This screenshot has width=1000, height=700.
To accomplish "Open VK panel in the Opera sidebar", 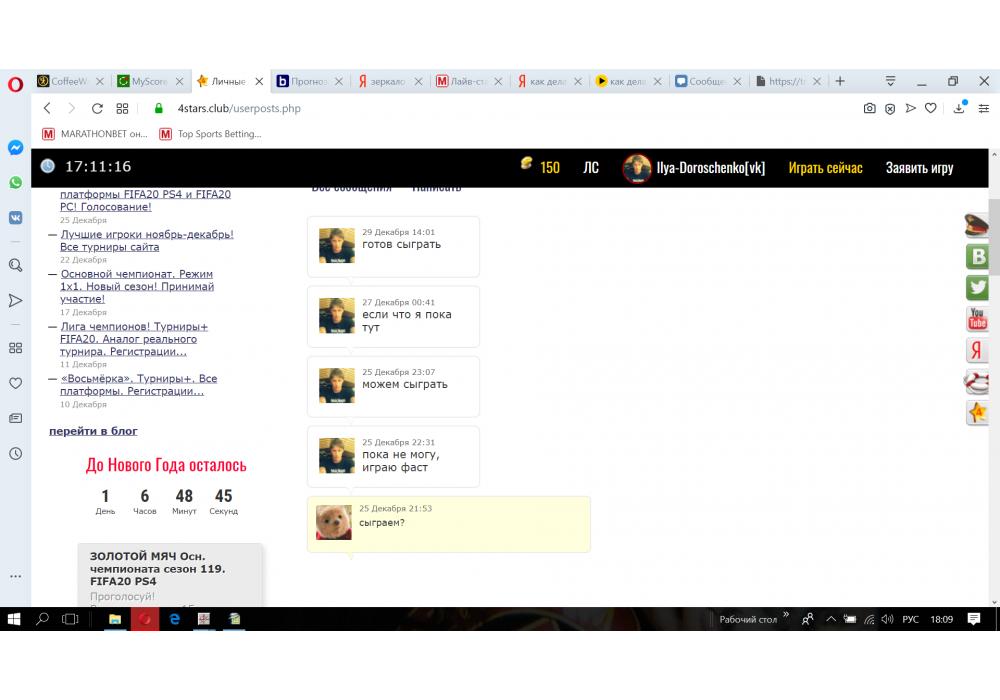I will pyautogui.click(x=15, y=217).
